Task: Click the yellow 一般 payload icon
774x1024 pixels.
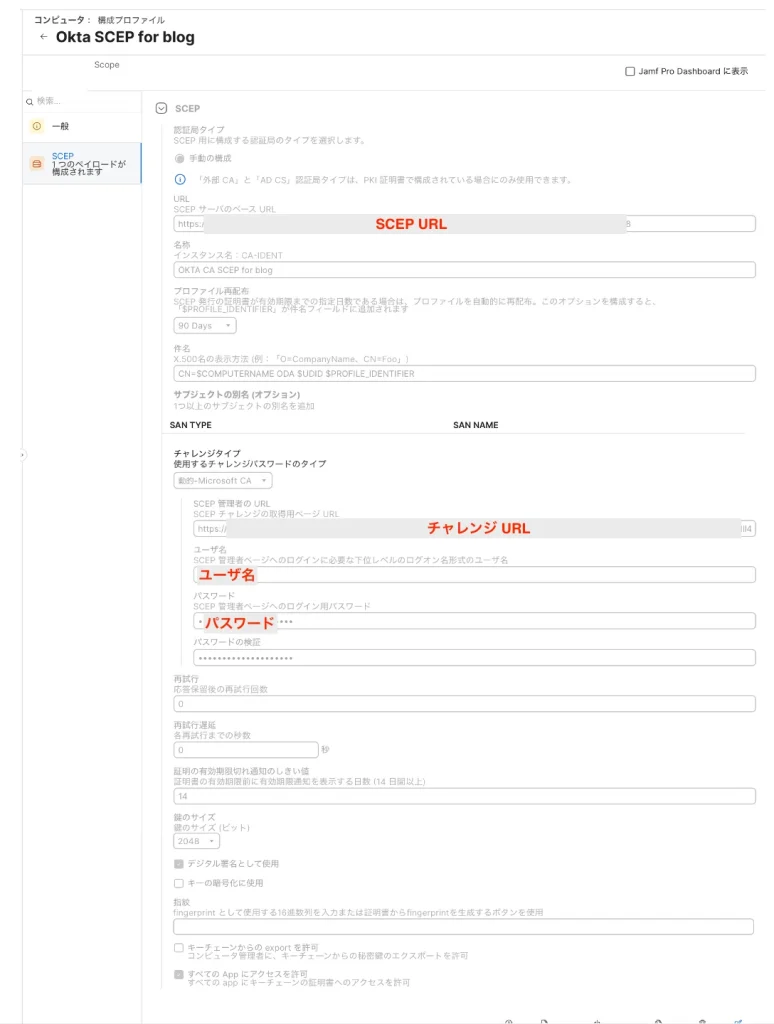Action: pyautogui.click(x=37, y=126)
